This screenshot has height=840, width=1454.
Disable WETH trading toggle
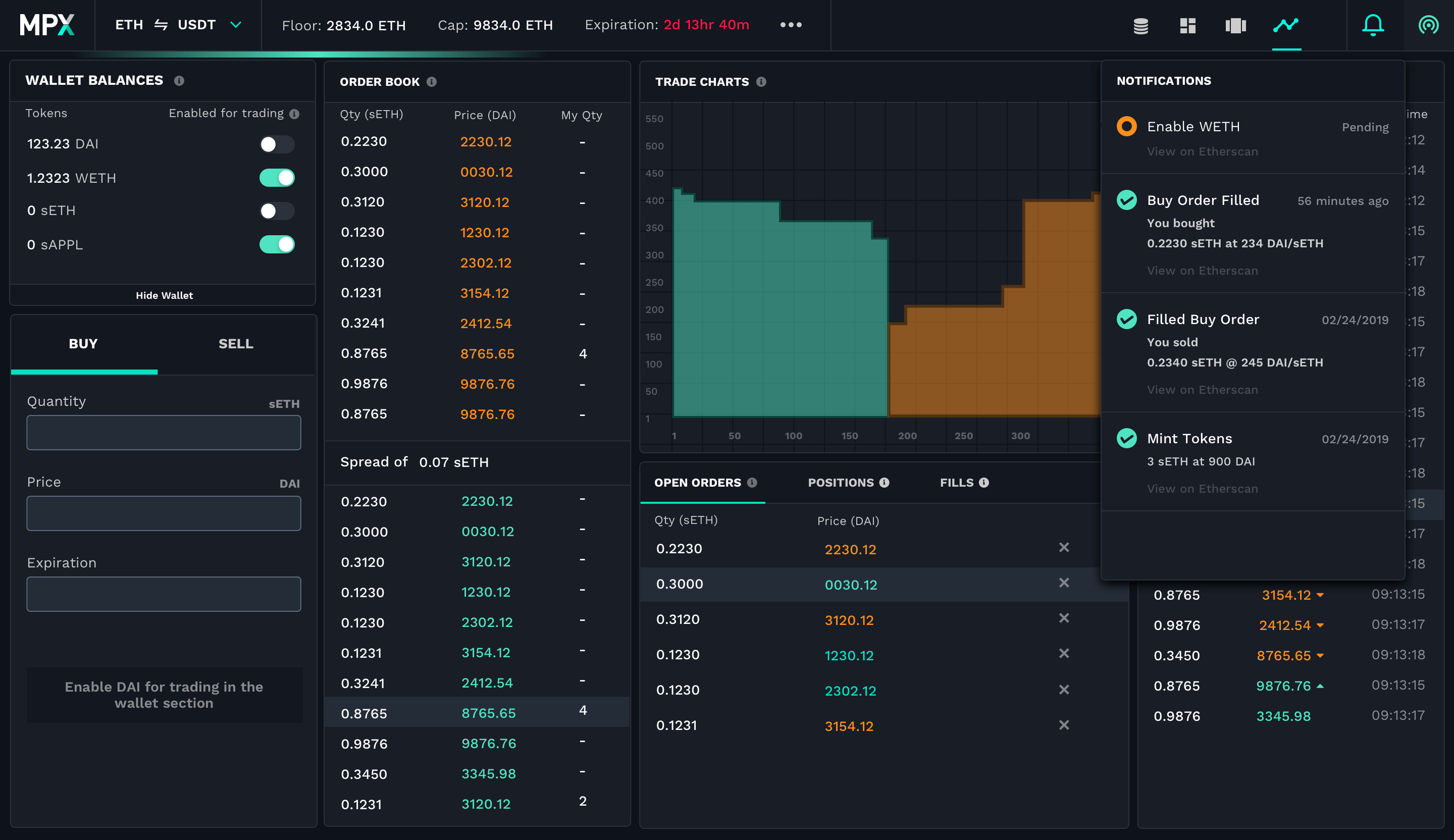[x=277, y=178]
